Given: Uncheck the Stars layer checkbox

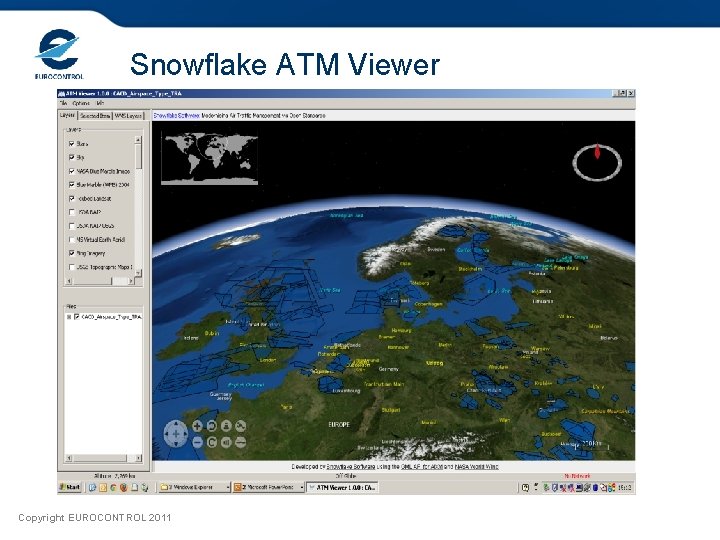Looking at the screenshot, I should coord(72,144).
